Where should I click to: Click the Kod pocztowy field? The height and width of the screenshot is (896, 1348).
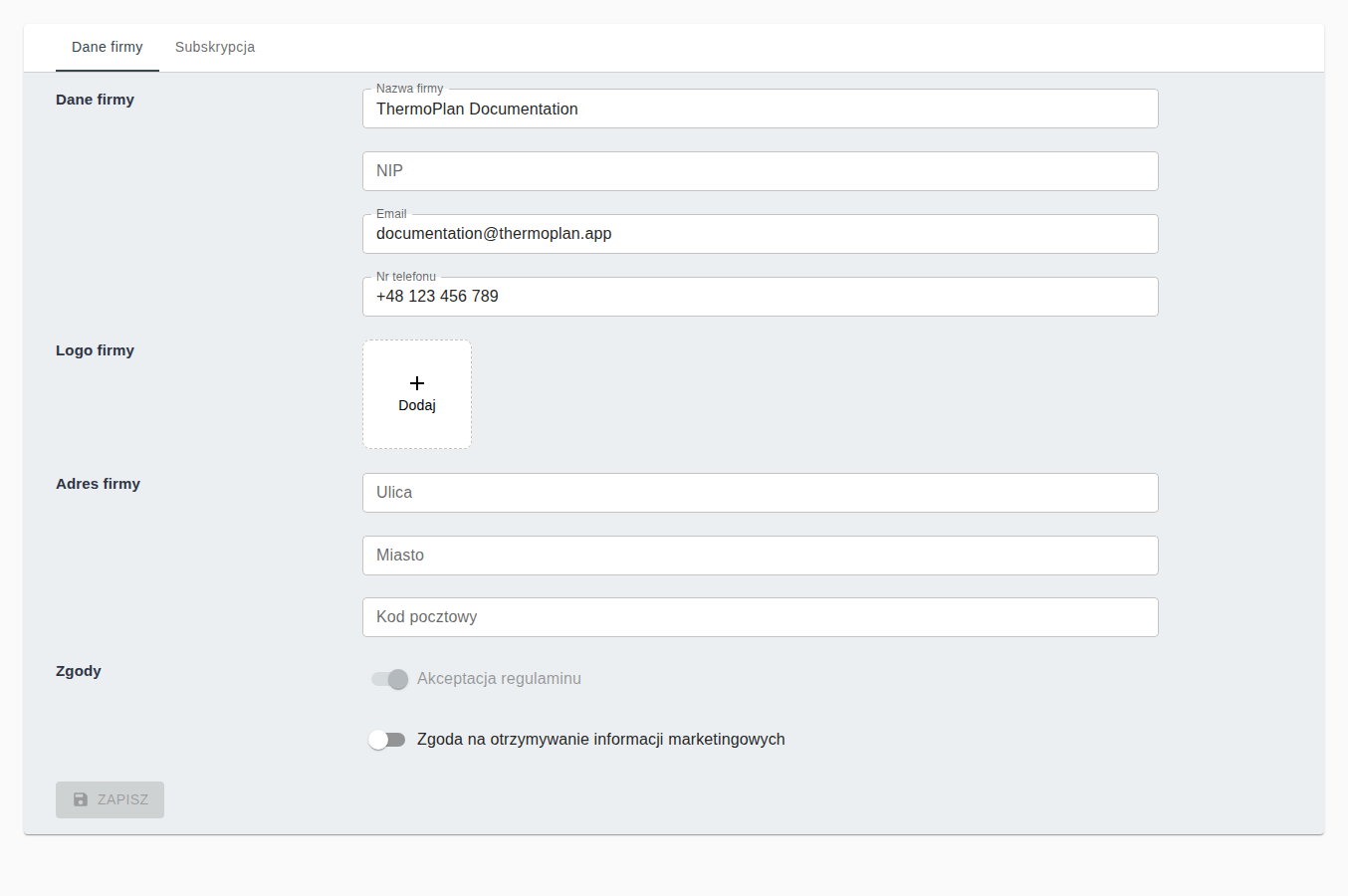pyautogui.click(x=761, y=617)
